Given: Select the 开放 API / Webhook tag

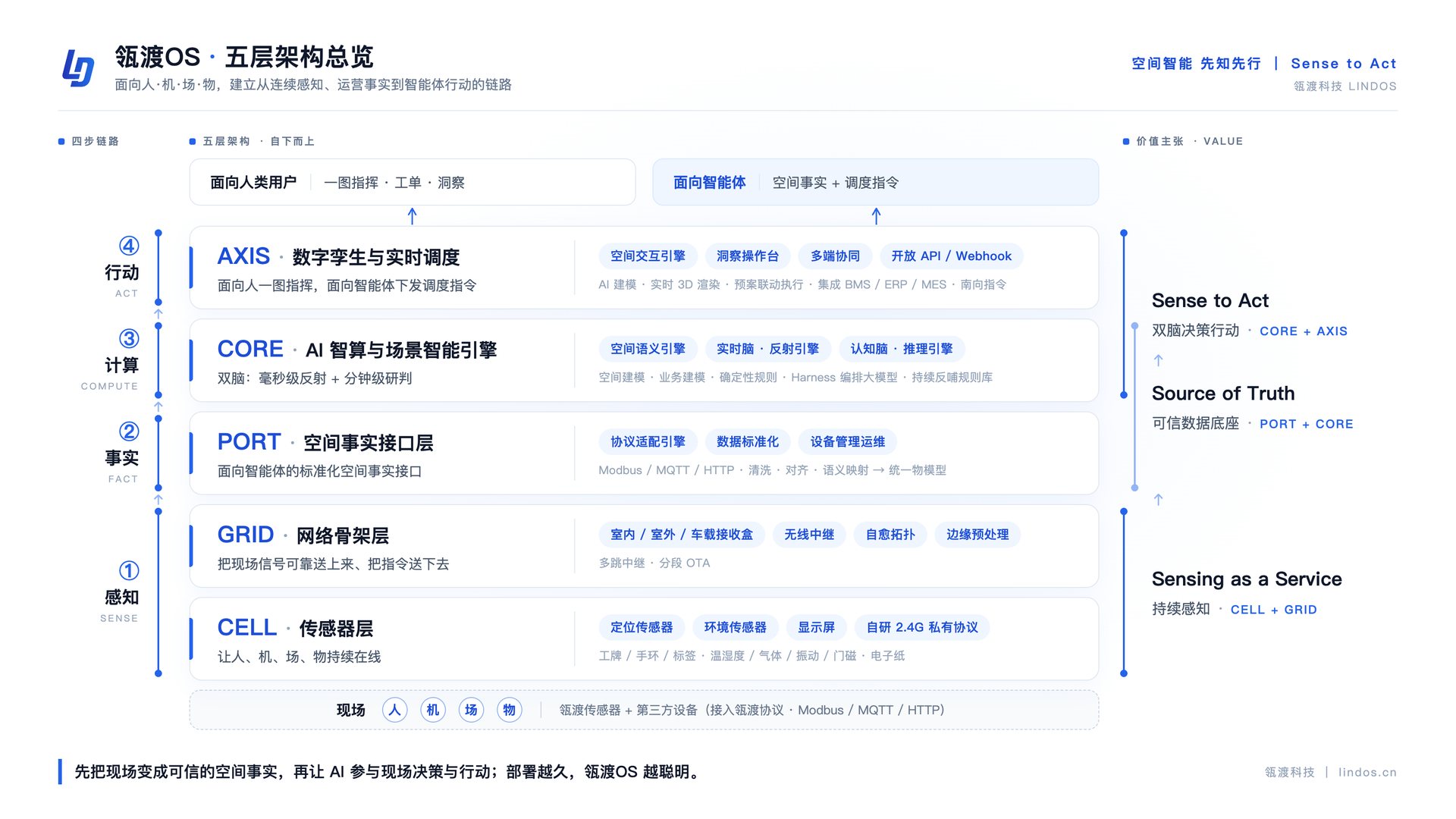Looking at the screenshot, I should pos(951,256).
